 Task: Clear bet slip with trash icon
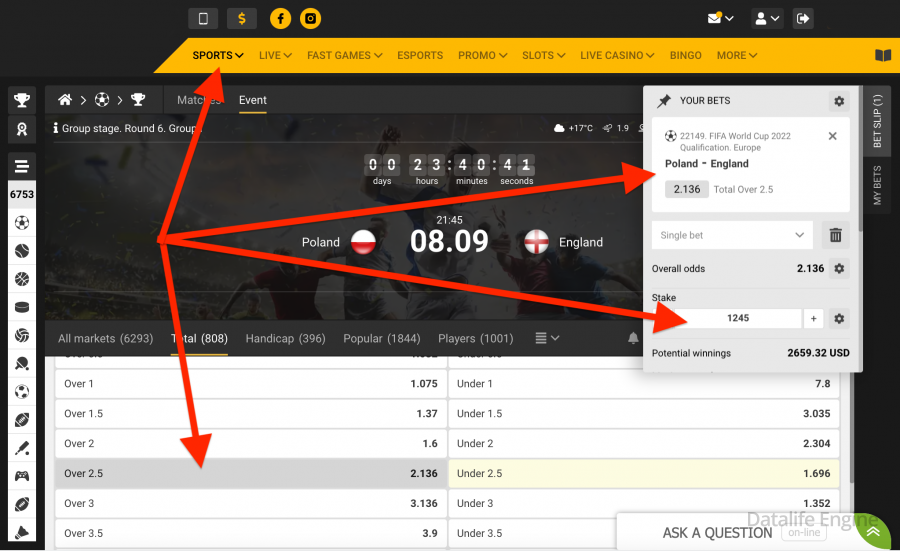point(836,235)
